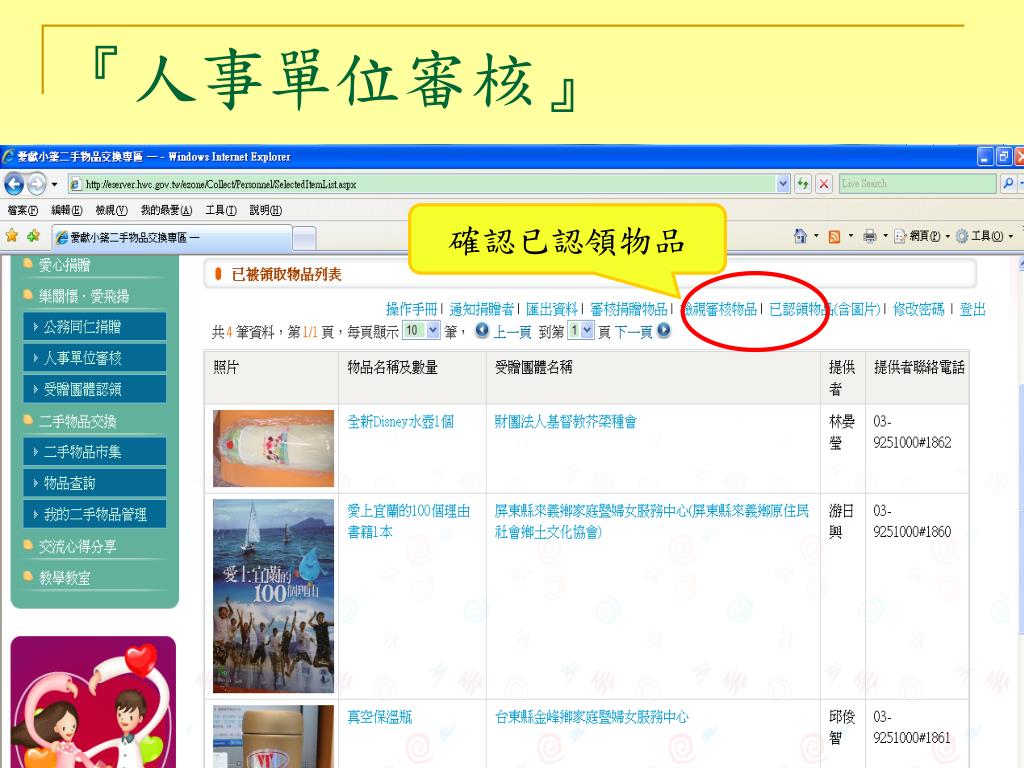Open a new blank tab button
1024x768 pixels.
point(304,238)
